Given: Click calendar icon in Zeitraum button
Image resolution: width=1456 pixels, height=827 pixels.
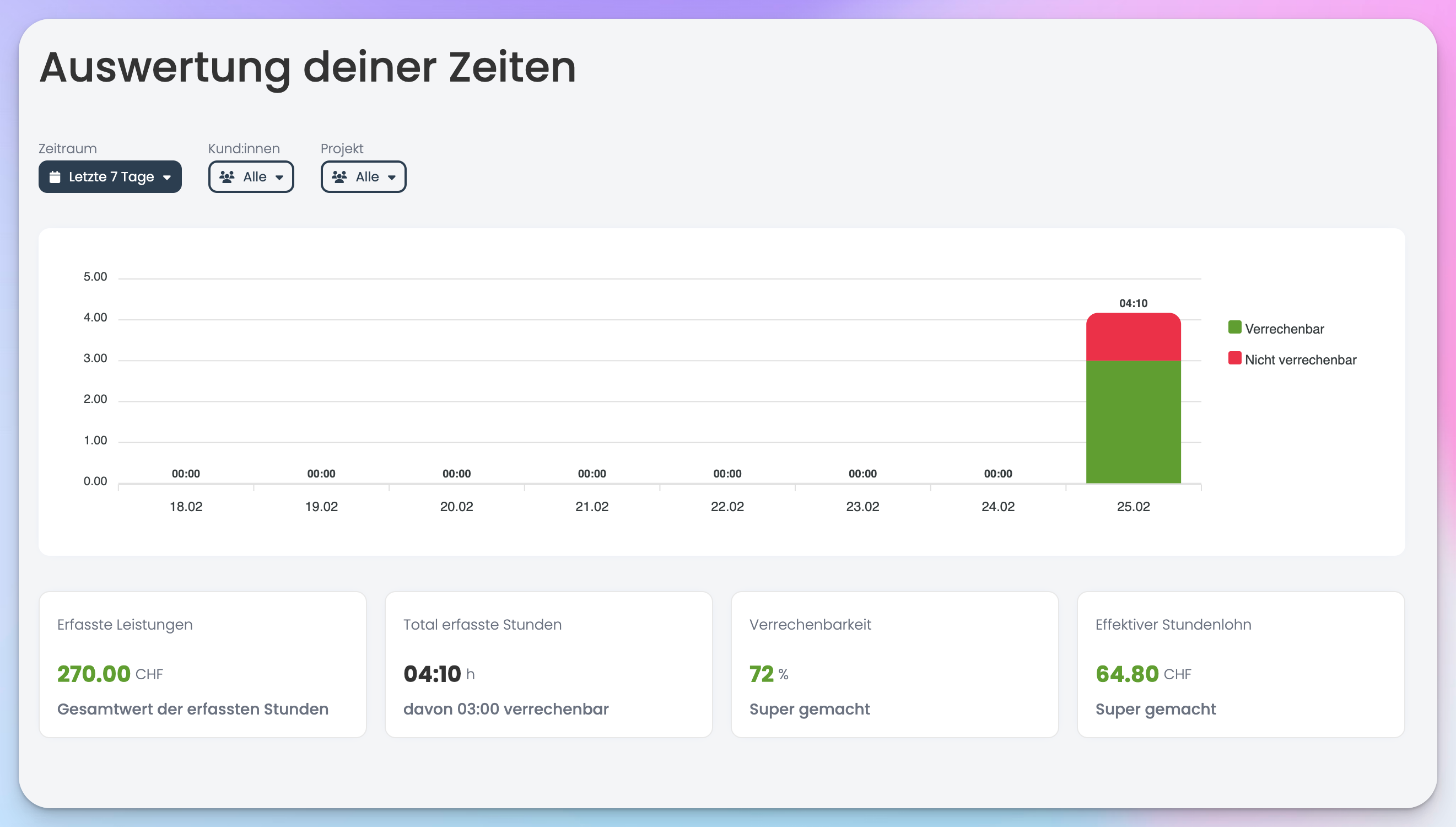Looking at the screenshot, I should (55, 177).
